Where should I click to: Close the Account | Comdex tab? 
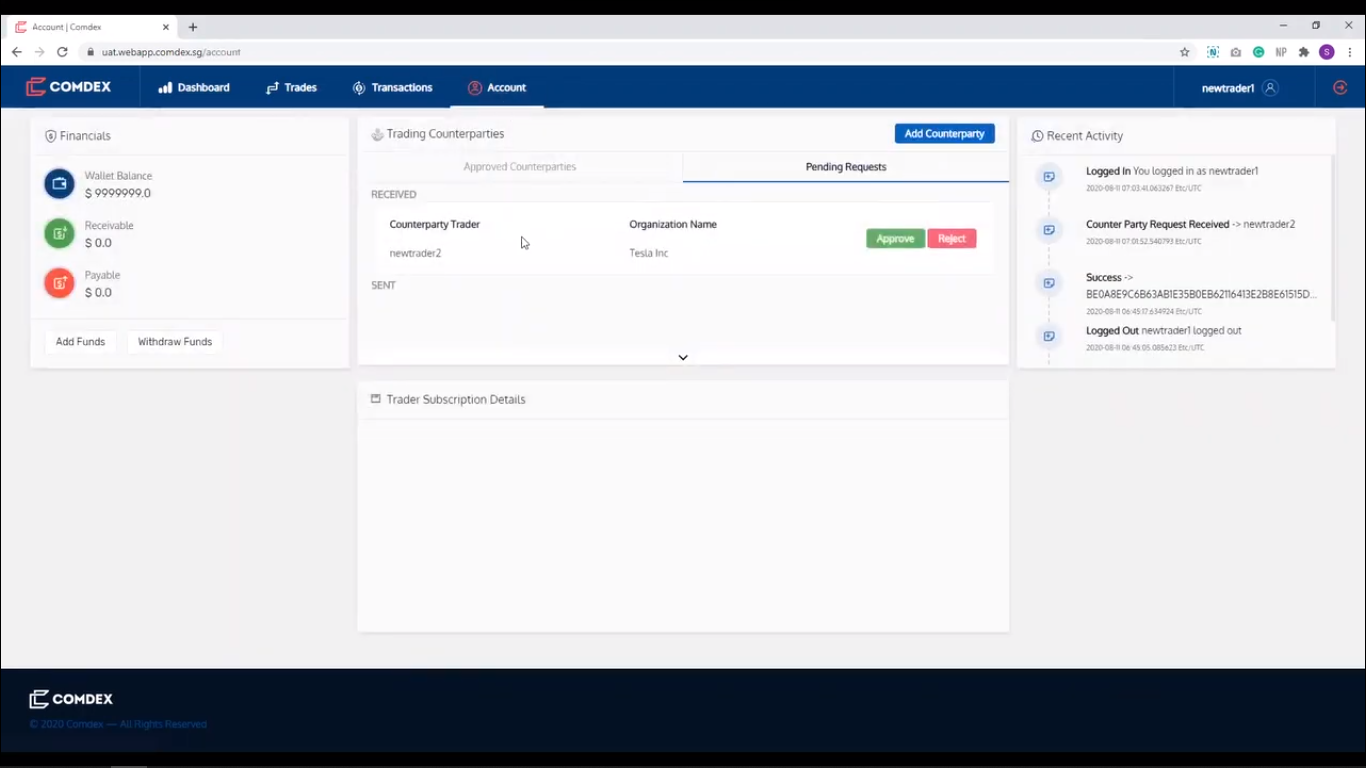coord(165,27)
